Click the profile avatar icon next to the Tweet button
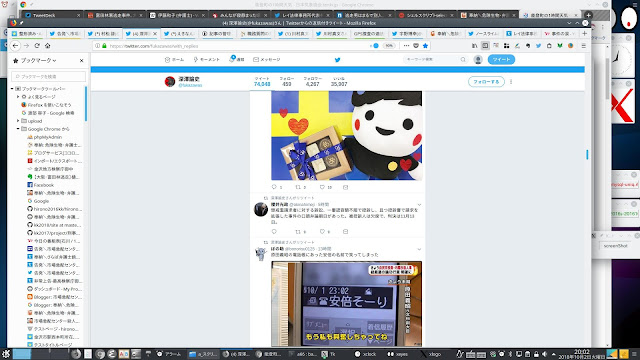The height and width of the screenshot is (360, 640). (x=478, y=60)
